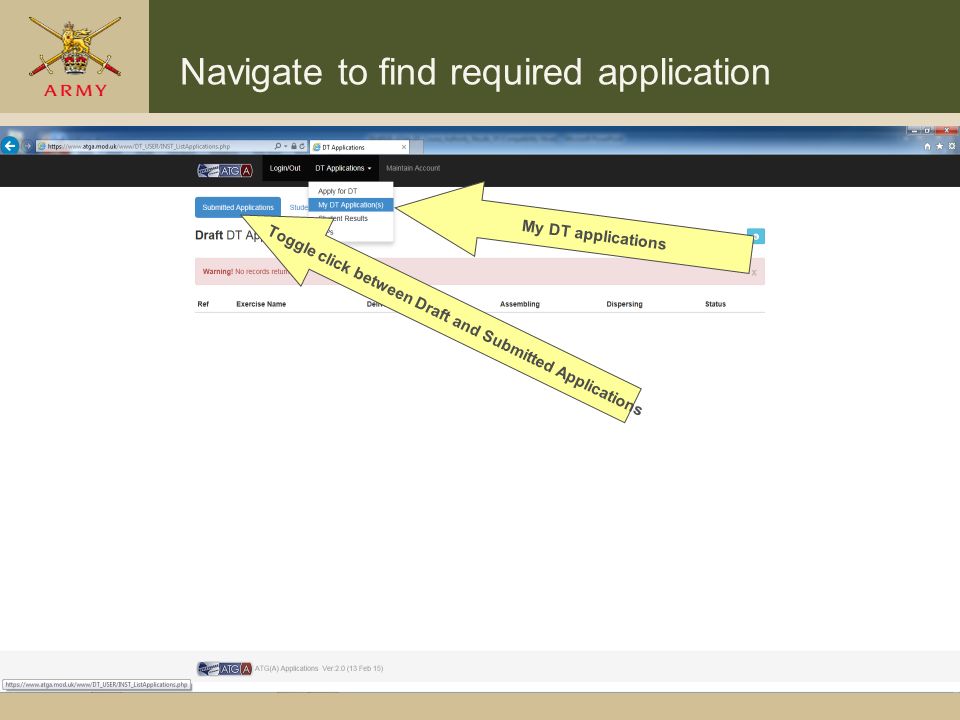Click the Assembling column header

[520, 304]
